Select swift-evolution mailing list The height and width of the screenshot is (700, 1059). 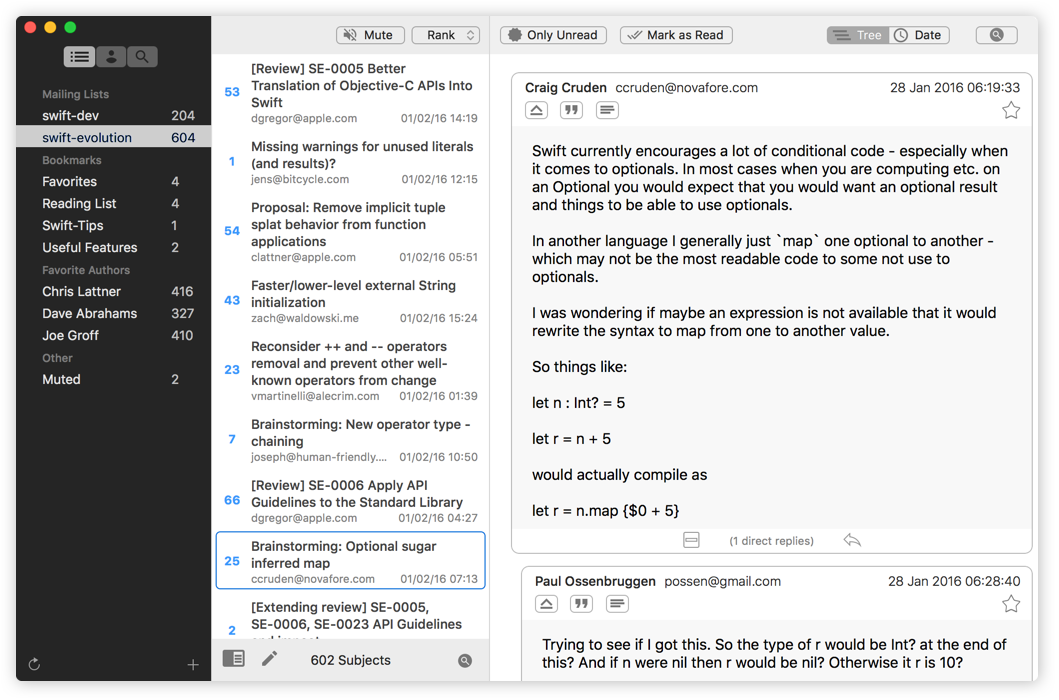[113, 138]
